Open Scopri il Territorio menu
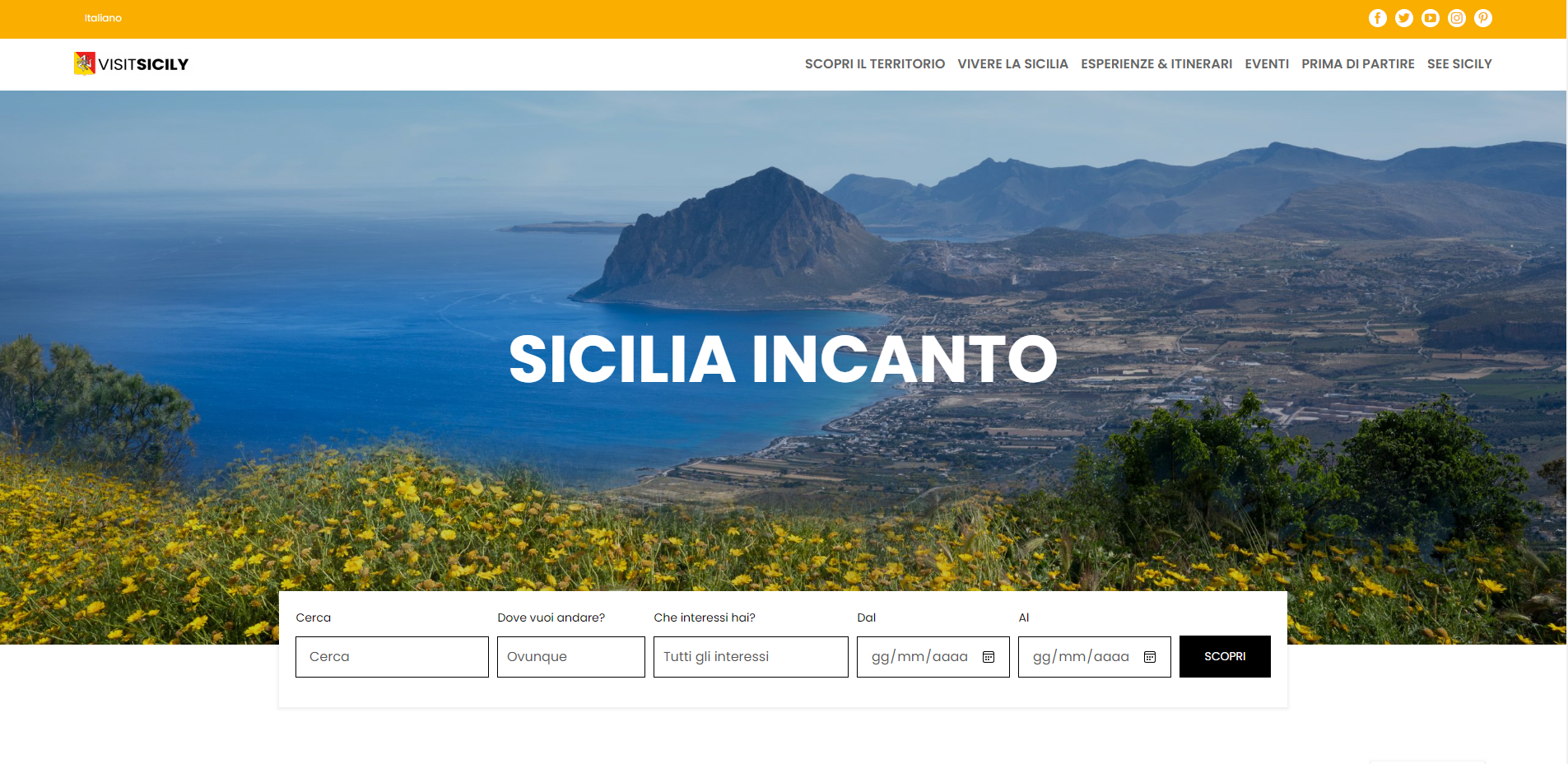Image resolution: width=1568 pixels, height=764 pixels. pyautogui.click(x=875, y=64)
